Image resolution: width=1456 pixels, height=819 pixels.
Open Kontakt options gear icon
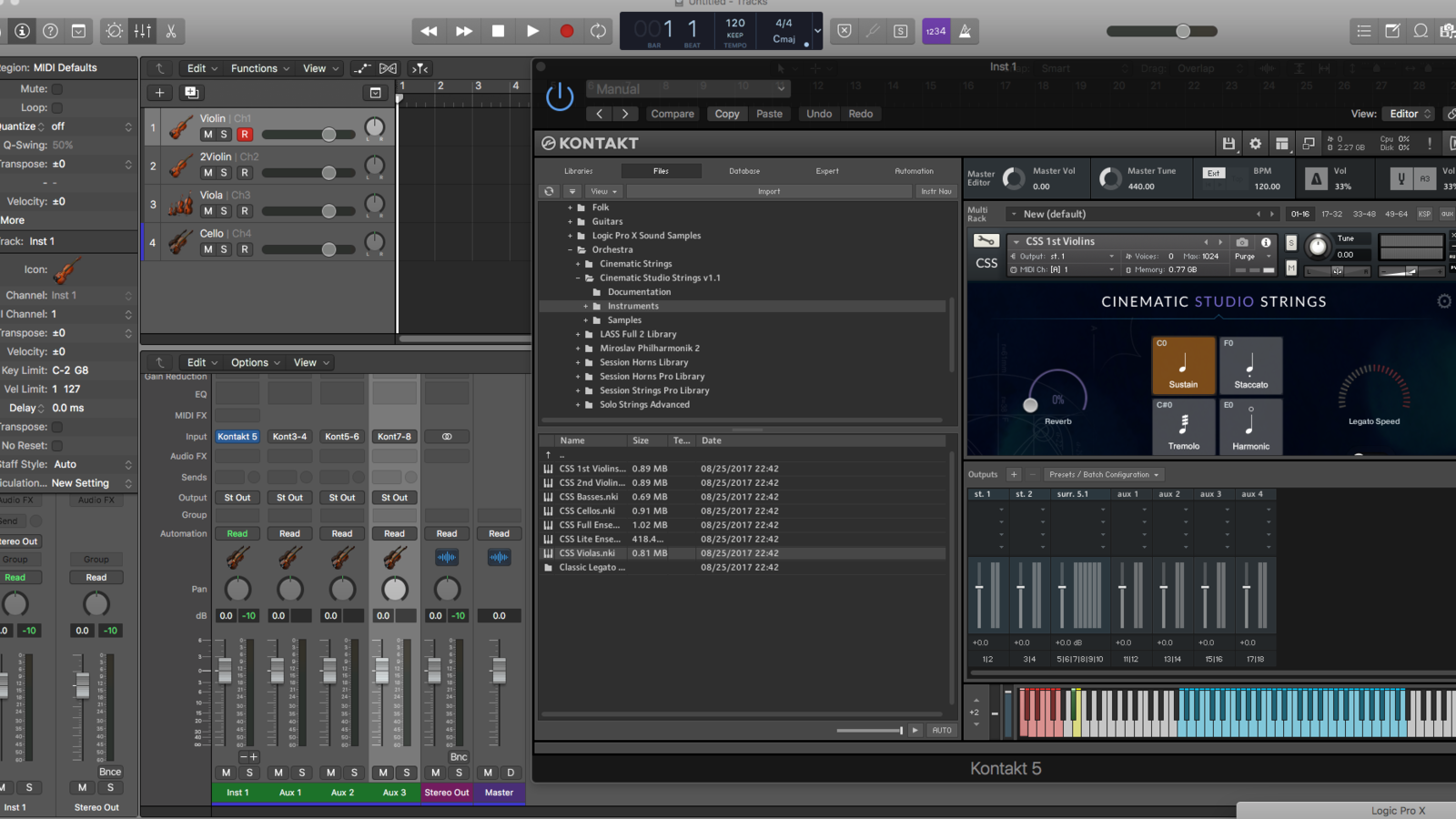tap(1256, 144)
